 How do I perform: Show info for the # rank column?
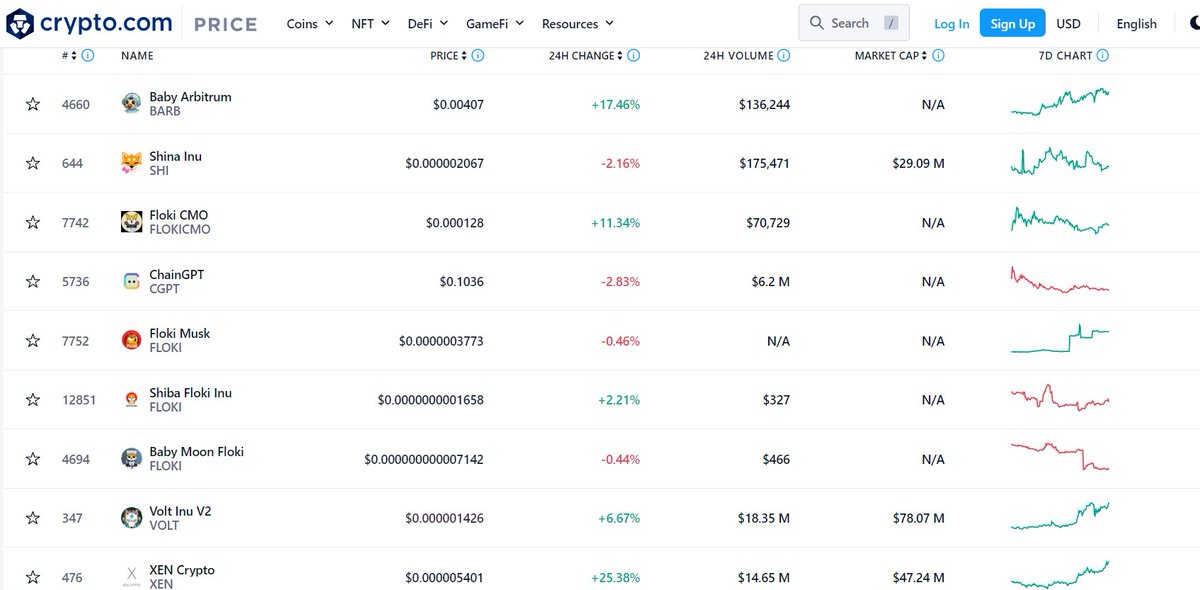[88, 56]
